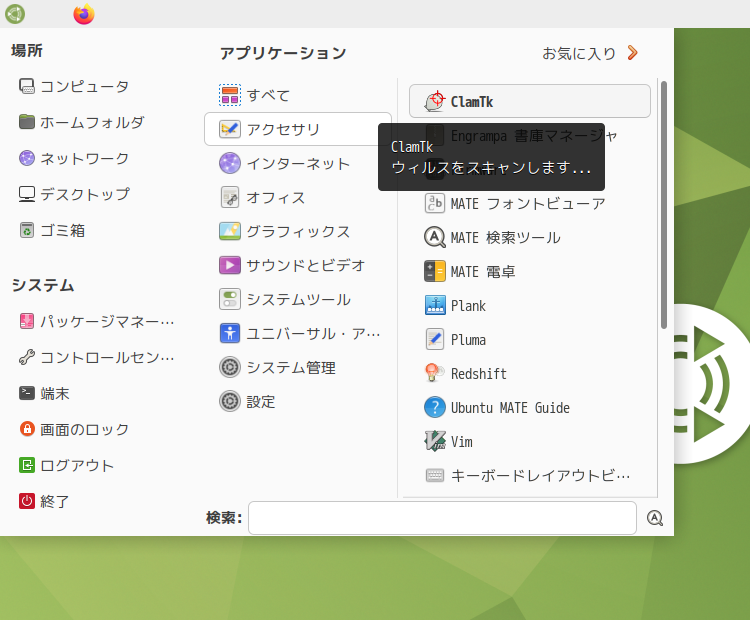750x620 pixels.
Task: Launch MATE 電卓 calculator icon
Action: tap(435, 271)
